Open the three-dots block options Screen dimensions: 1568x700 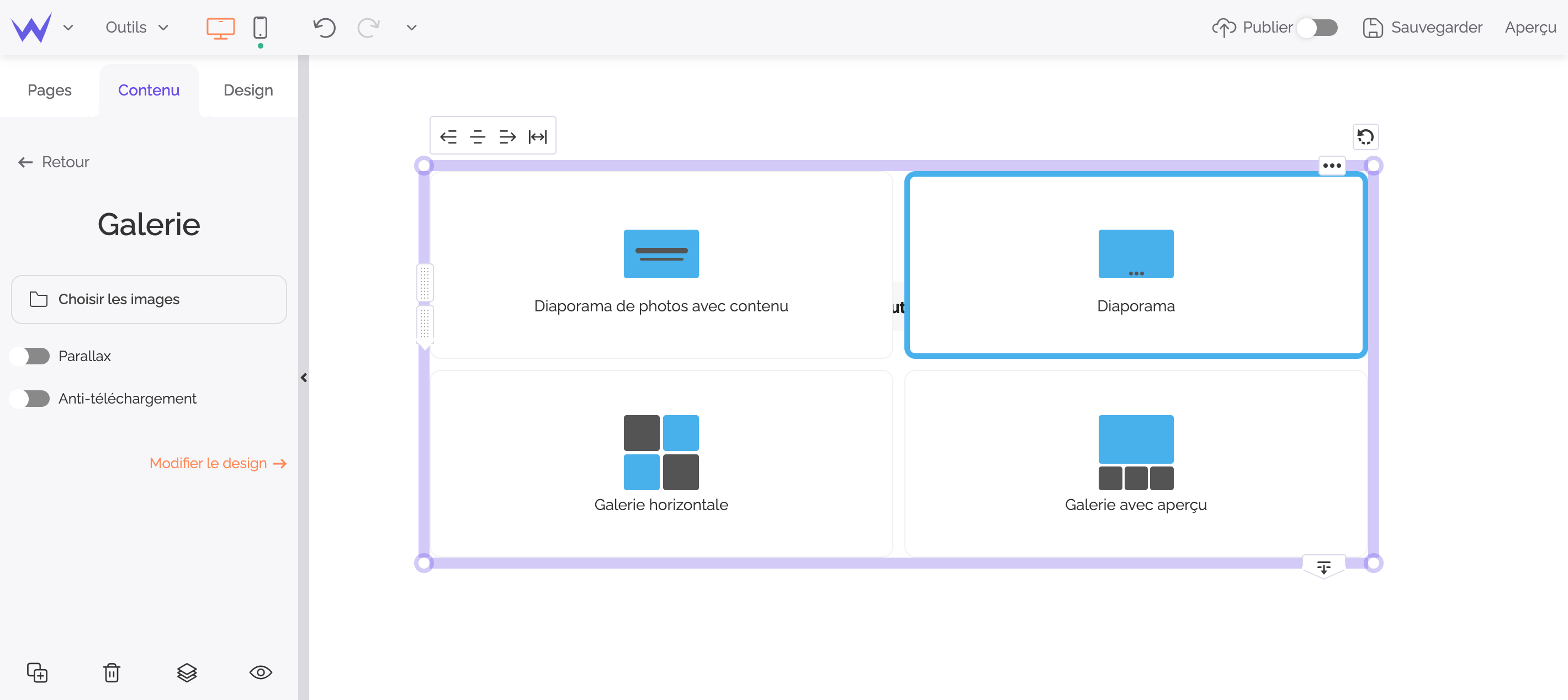(x=1332, y=166)
